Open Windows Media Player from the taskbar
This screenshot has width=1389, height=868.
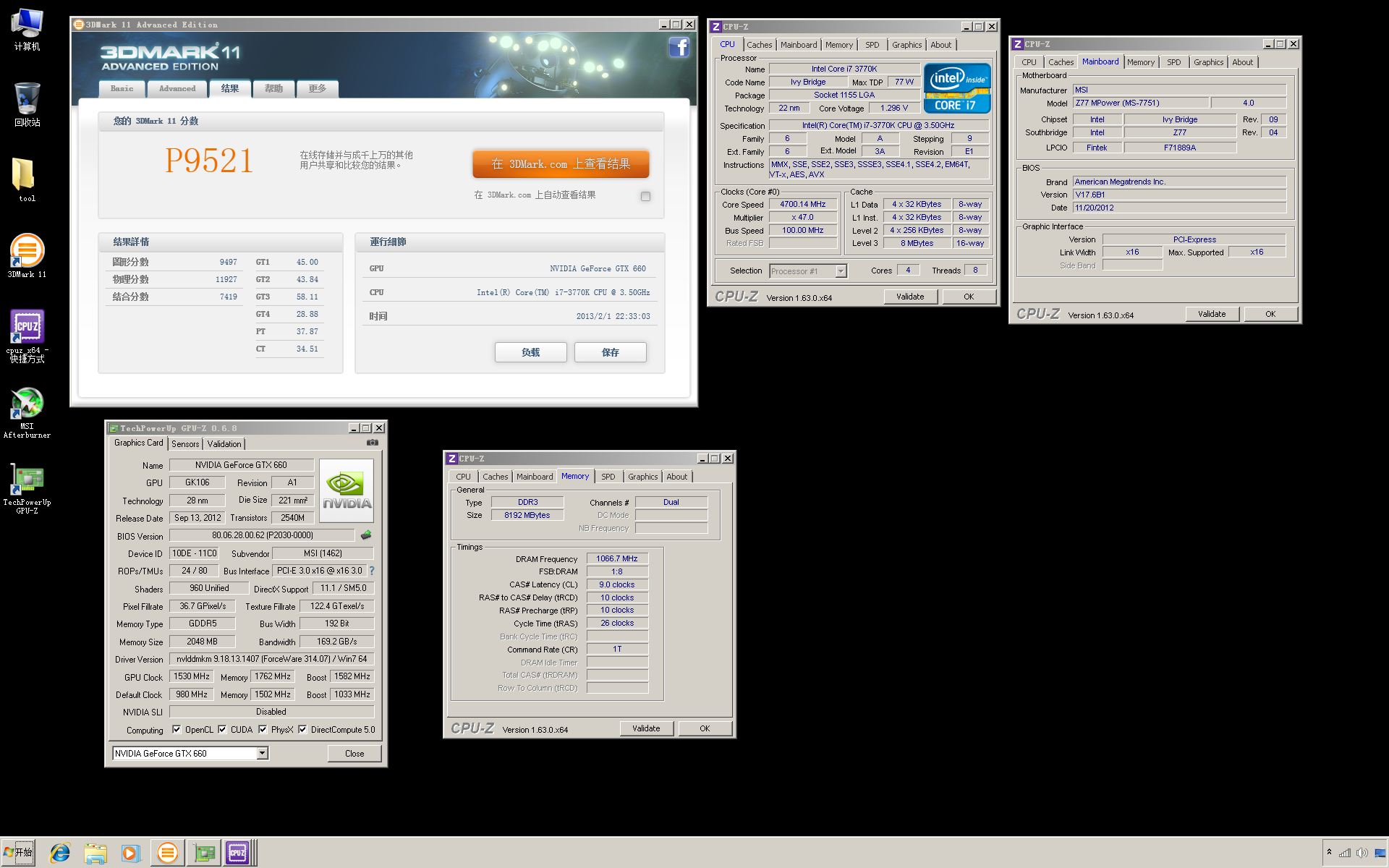pyautogui.click(x=130, y=853)
